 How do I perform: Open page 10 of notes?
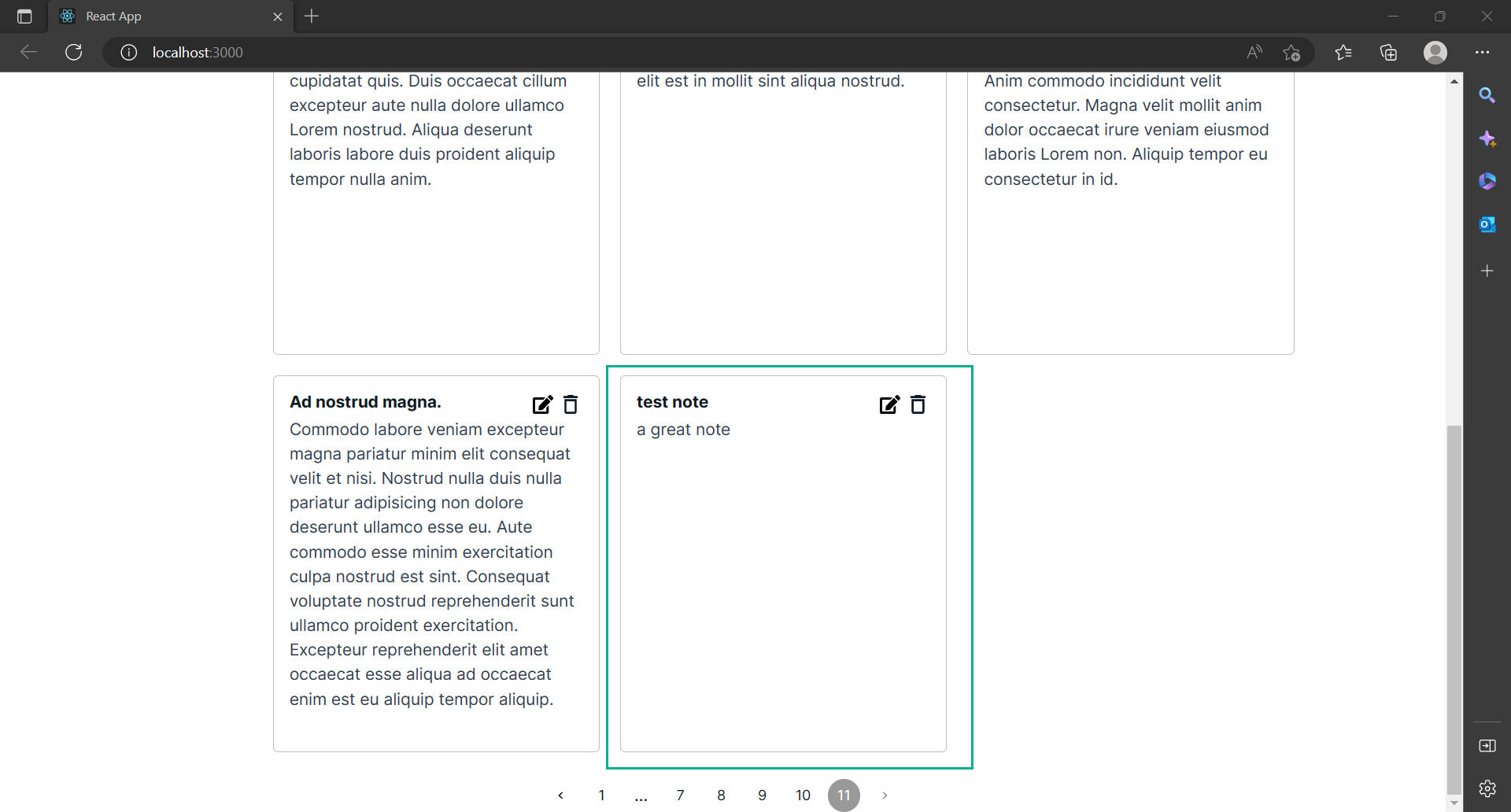tap(804, 795)
